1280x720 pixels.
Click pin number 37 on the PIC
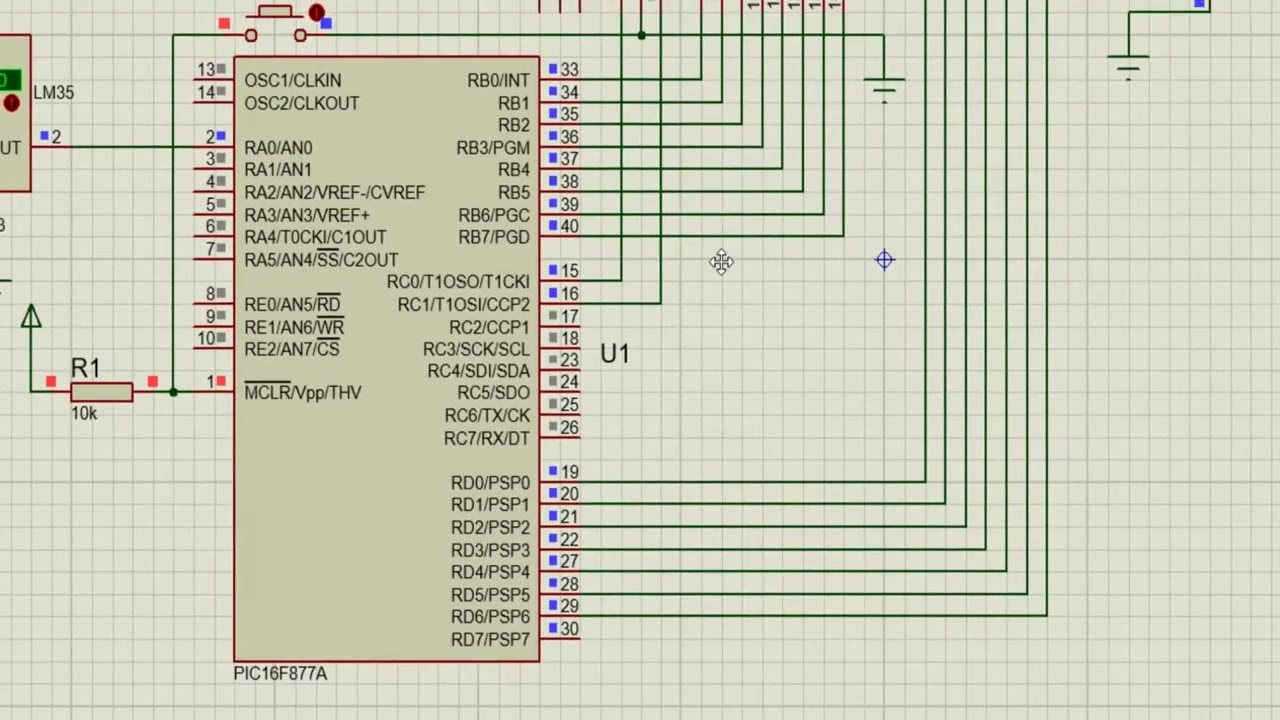coord(569,159)
